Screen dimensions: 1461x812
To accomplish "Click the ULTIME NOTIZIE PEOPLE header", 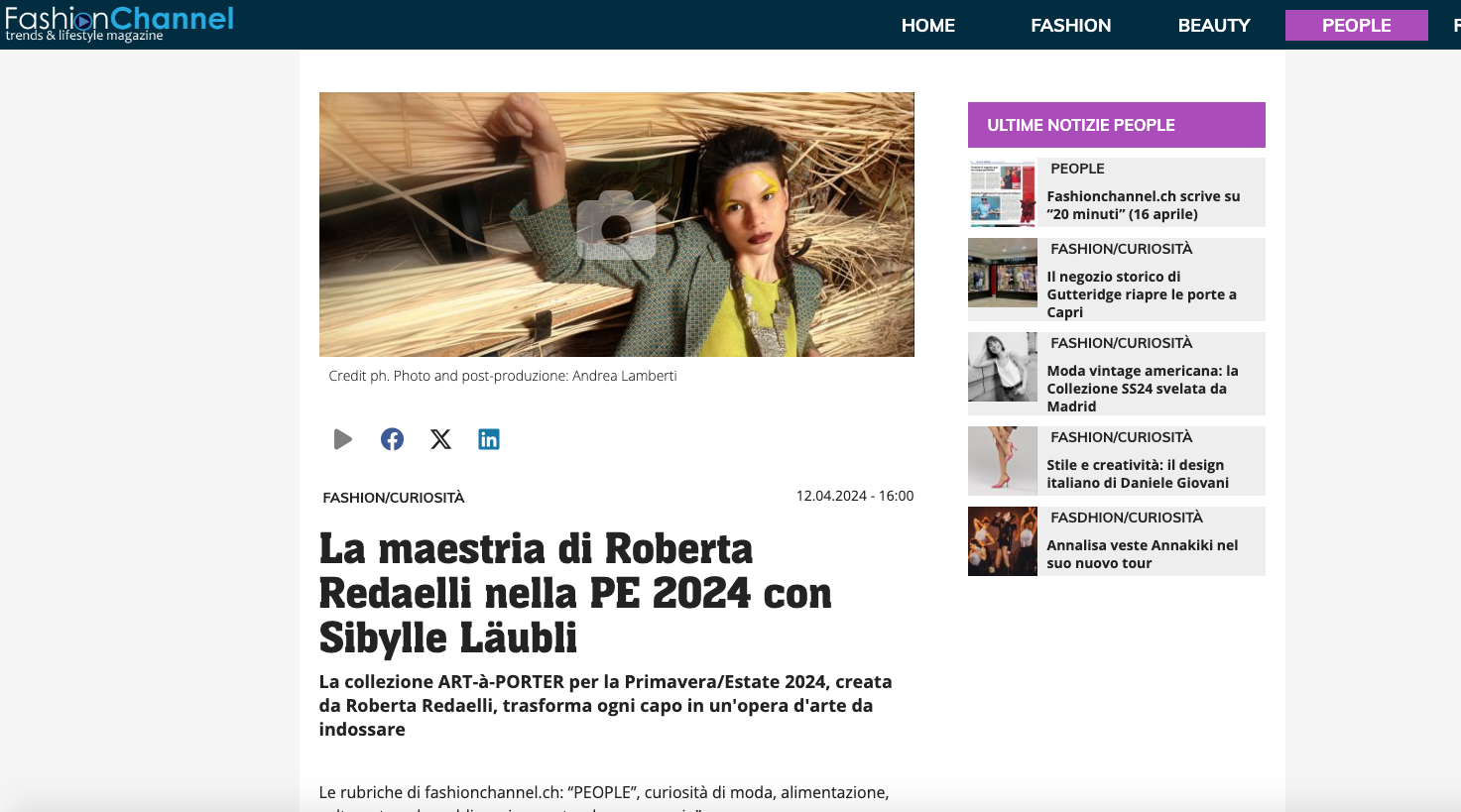I will pos(1117,125).
